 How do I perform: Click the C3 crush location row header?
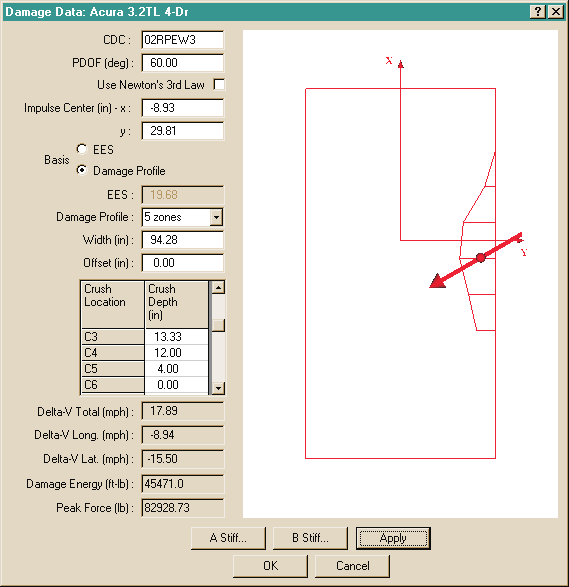pyautogui.click(x=113, y=337)
